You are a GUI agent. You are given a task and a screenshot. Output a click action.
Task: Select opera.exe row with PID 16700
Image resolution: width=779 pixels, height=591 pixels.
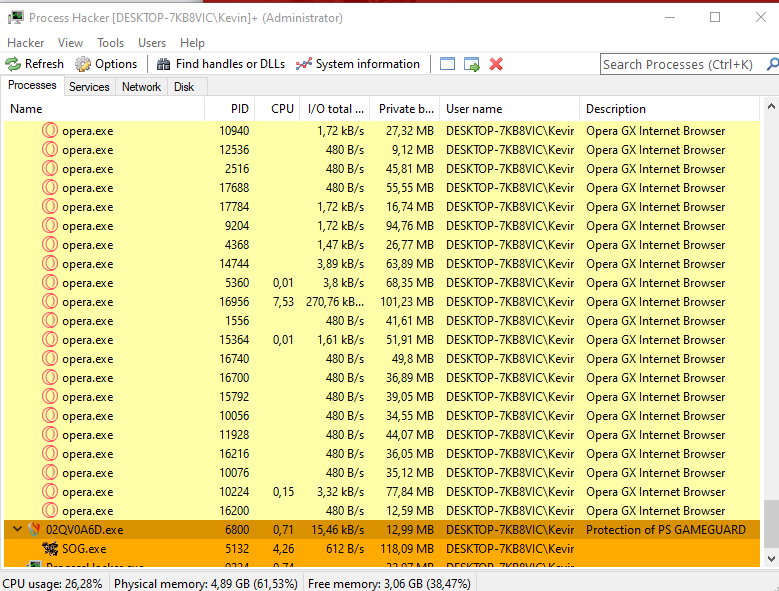tap(382, 377)
